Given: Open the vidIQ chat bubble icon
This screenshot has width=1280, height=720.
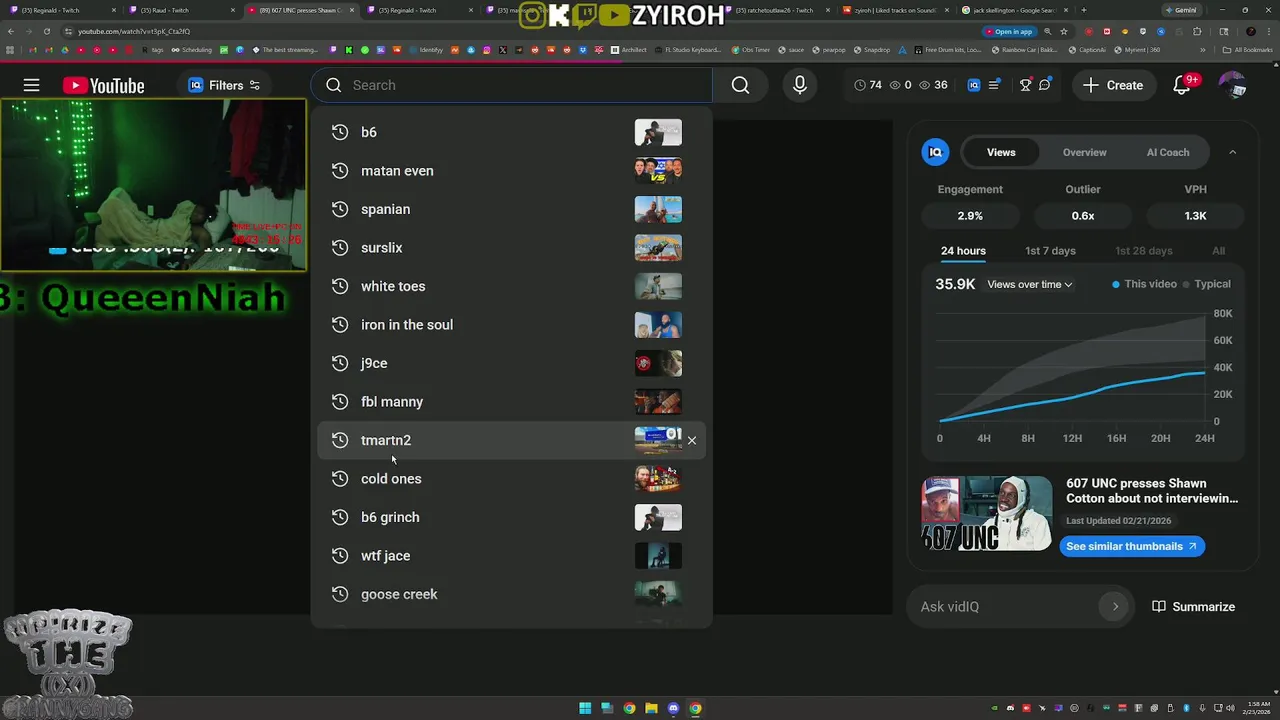Looking at the screenshot, I should tap(1044, 85).
